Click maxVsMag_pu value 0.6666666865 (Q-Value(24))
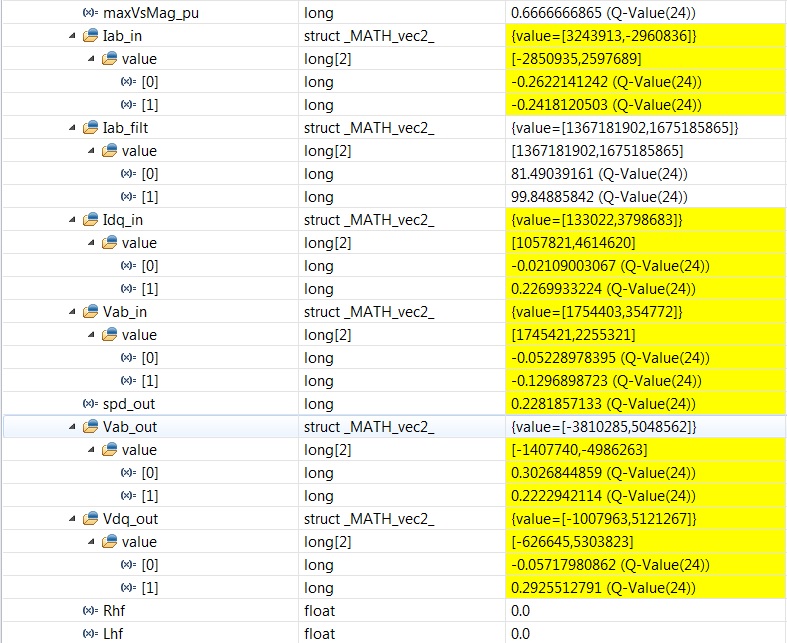The width and height of the screenshot is (787, 643). pos(603,13)
